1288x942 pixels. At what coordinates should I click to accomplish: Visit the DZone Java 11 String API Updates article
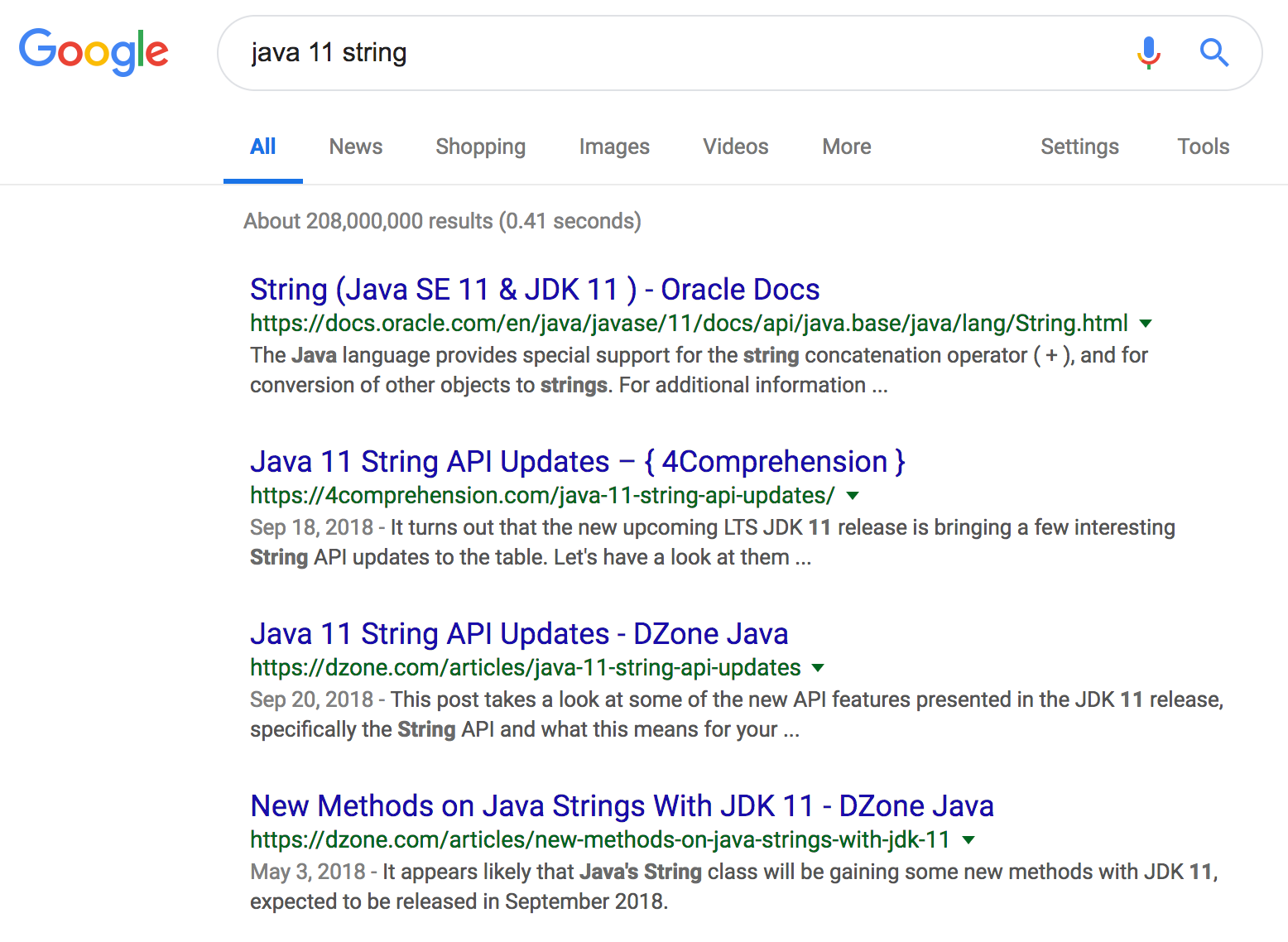point(519,633)
